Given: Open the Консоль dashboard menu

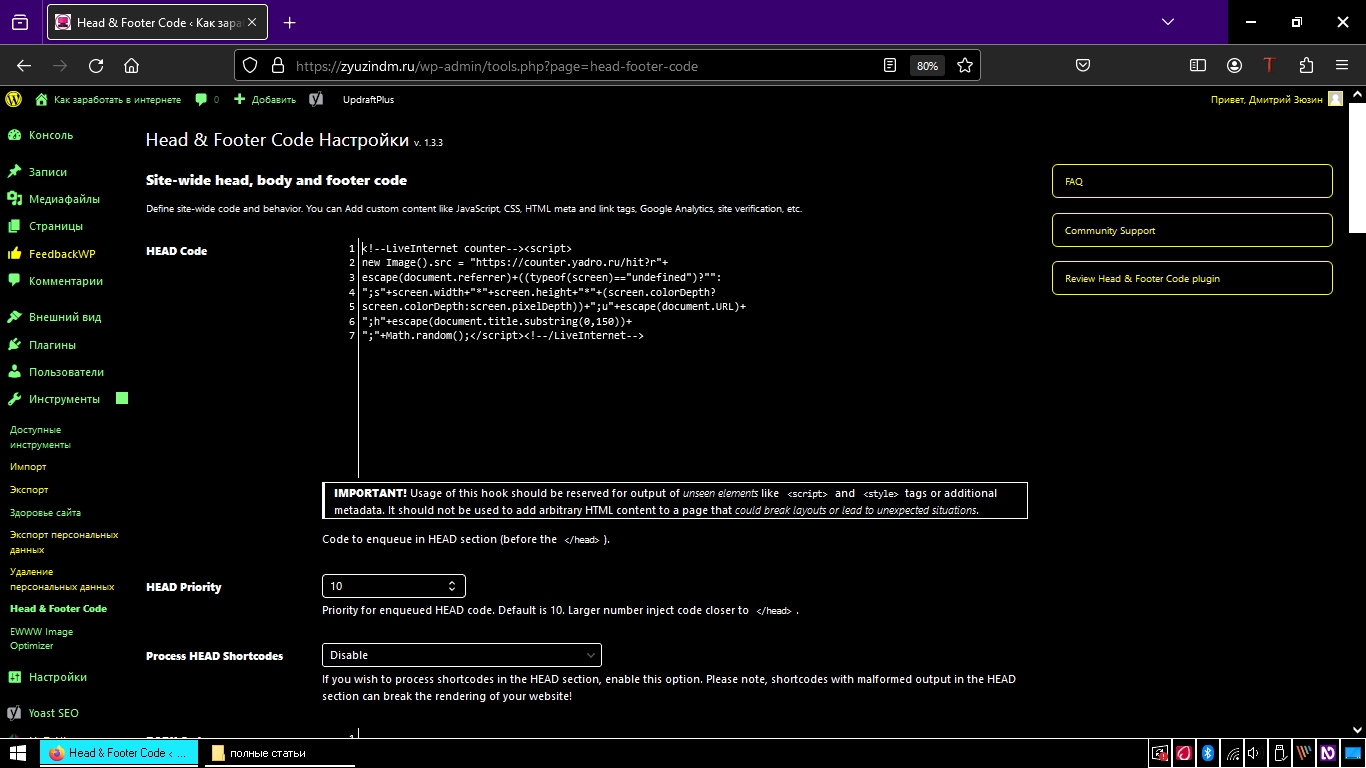Looking at the screenshot, I should click(x=51, y=135).
